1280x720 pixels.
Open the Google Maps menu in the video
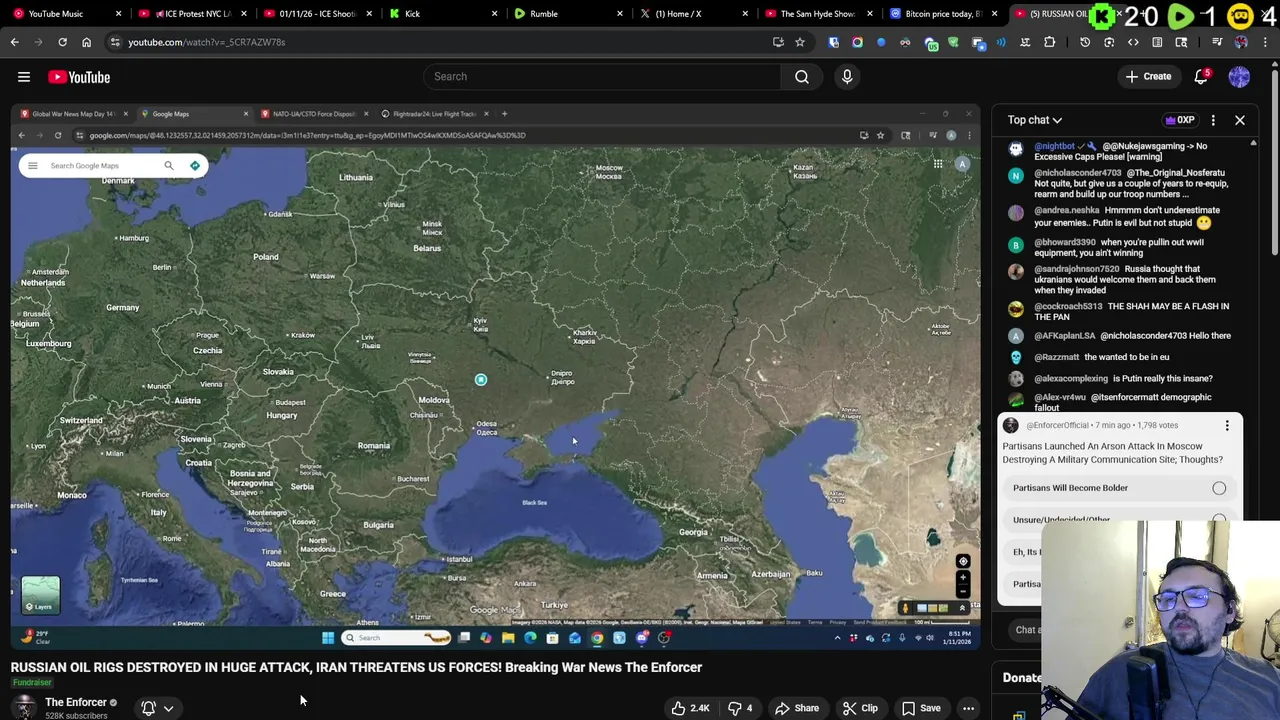point(32,166)
